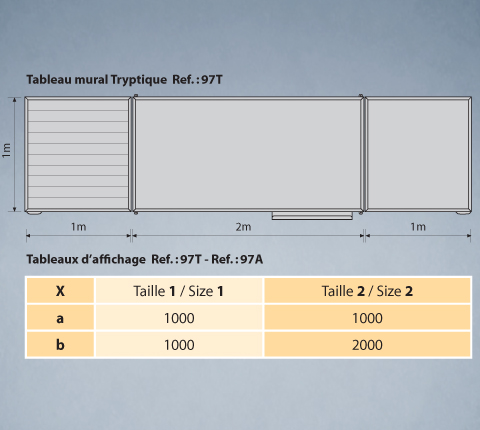Click the row label 'b'
This screenshot has width=480, height=430.
(60, 345)
